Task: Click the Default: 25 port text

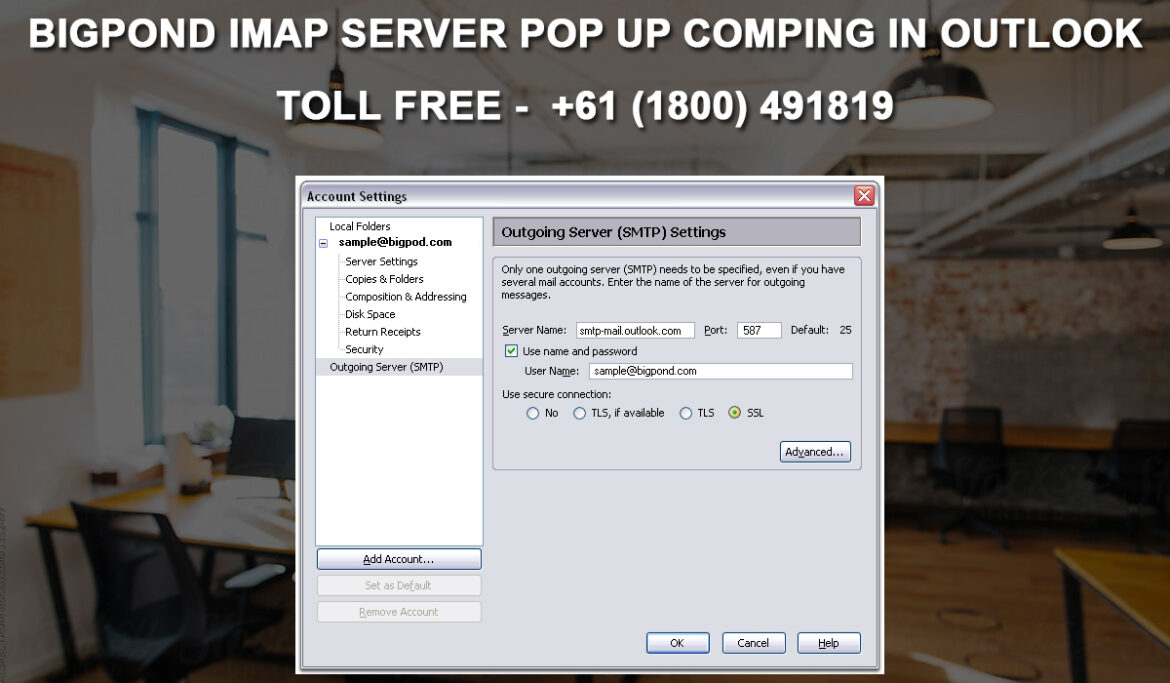Action: tap(821, 330)
